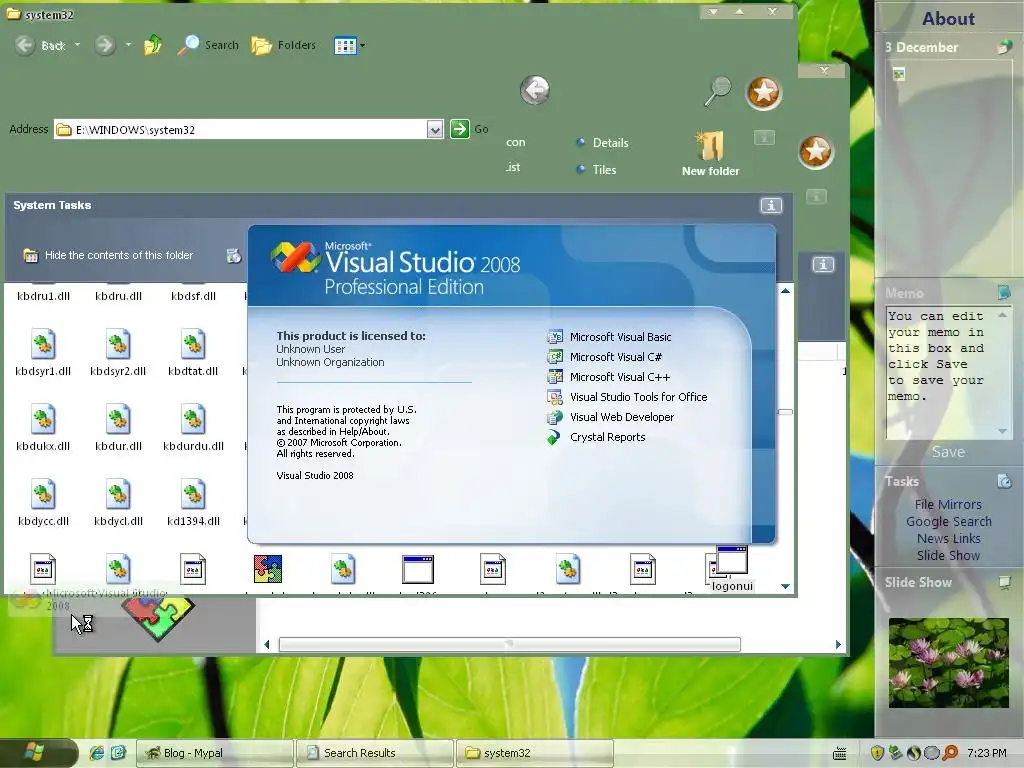Select the kbdukx.dll file icon
This screenshot has height=768, width=1024.
click(x=43, y=419)
